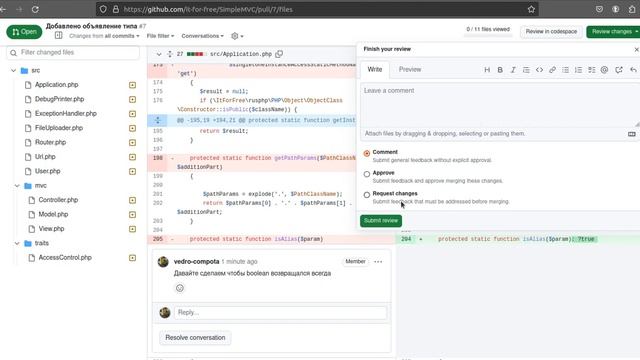Add task list in review comment
Screen dimensions: 640x360
click(x=591, y=70)
